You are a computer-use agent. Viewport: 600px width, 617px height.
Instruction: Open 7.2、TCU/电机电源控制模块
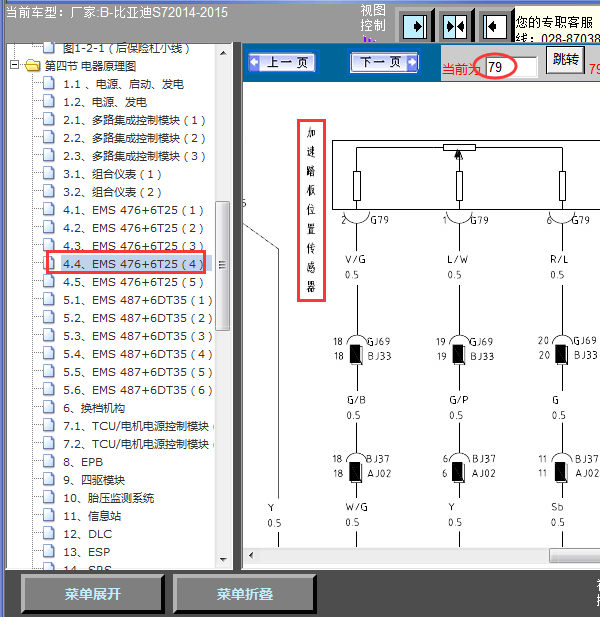point(136,444)
